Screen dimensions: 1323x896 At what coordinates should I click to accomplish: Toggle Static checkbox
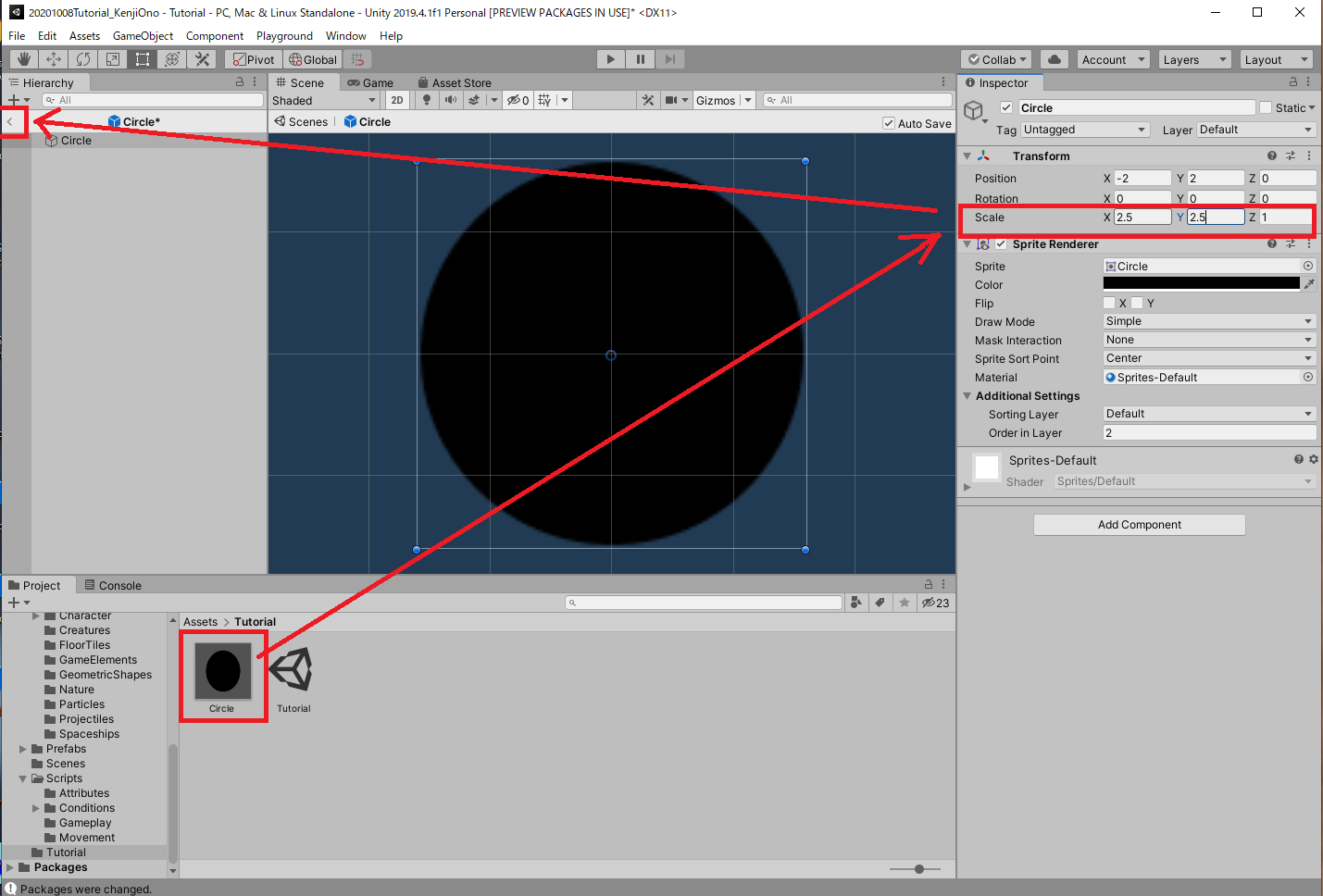(1266, 107)
